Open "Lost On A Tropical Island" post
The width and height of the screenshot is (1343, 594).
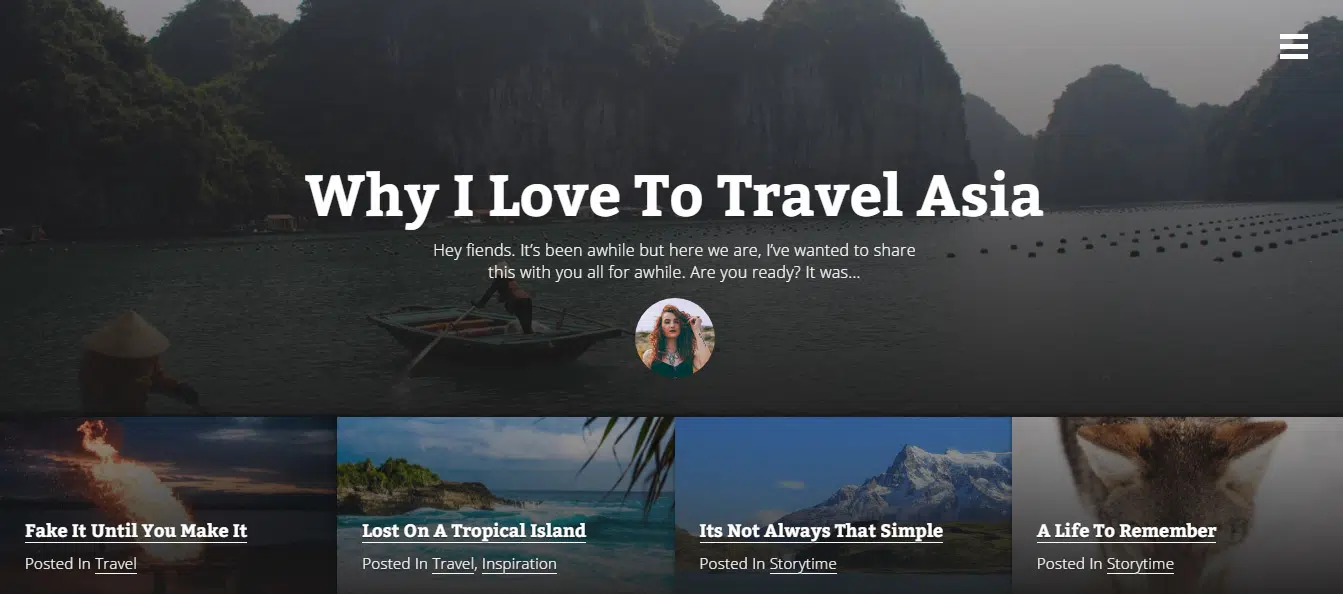(x=474, y=531)
